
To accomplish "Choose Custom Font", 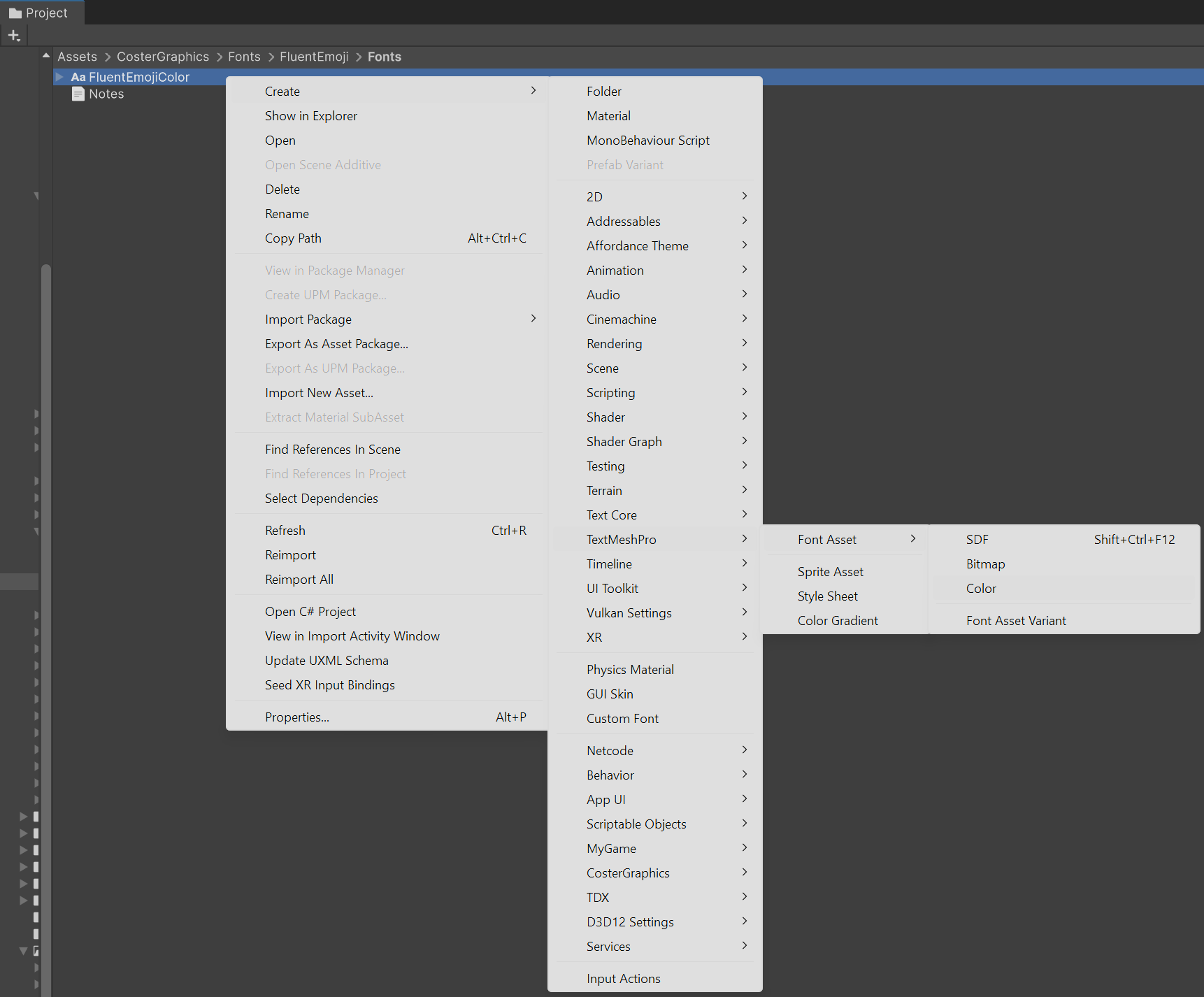I will click(x=655, y=719).
